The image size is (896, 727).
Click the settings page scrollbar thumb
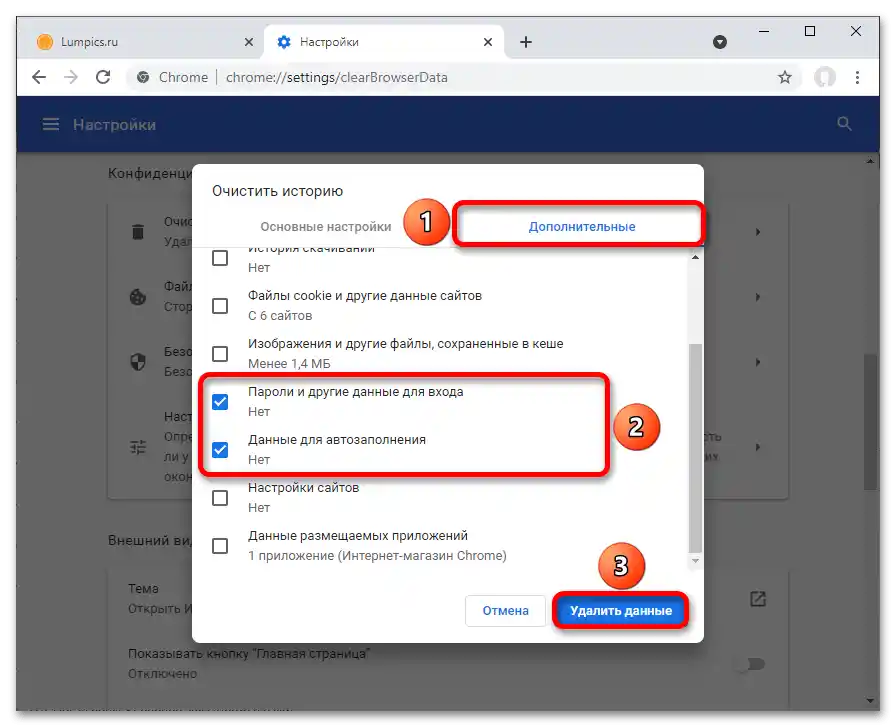pos(869,421)
